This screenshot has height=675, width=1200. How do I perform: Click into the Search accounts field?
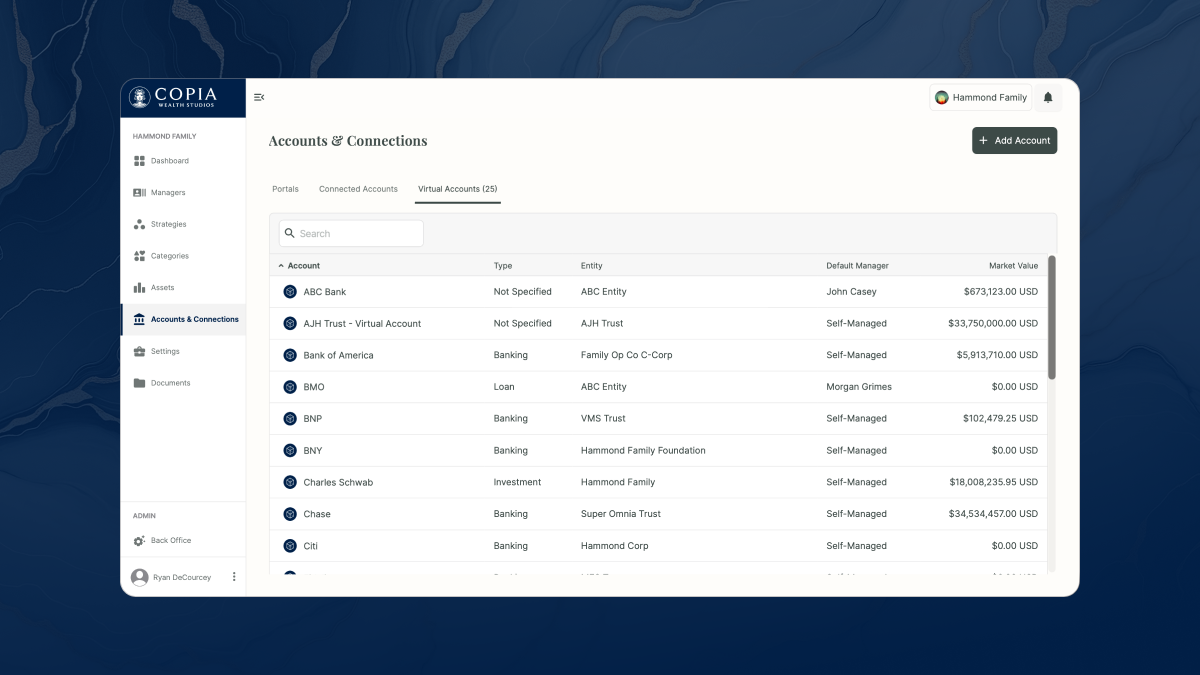(x=352, y=234)
